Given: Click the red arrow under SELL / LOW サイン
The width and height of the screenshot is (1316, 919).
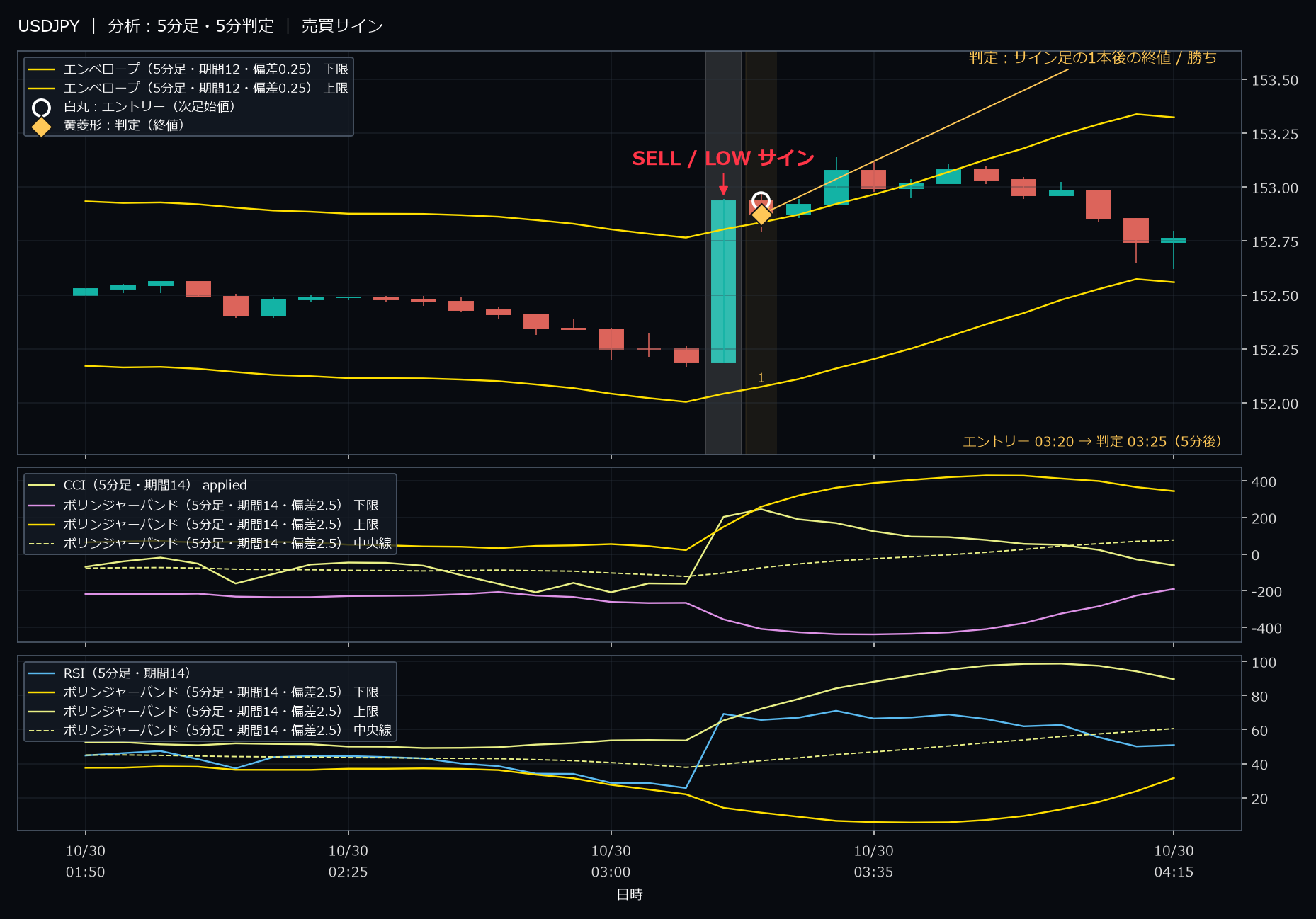Looking at the screenshot, I should [x=723, y=184].
